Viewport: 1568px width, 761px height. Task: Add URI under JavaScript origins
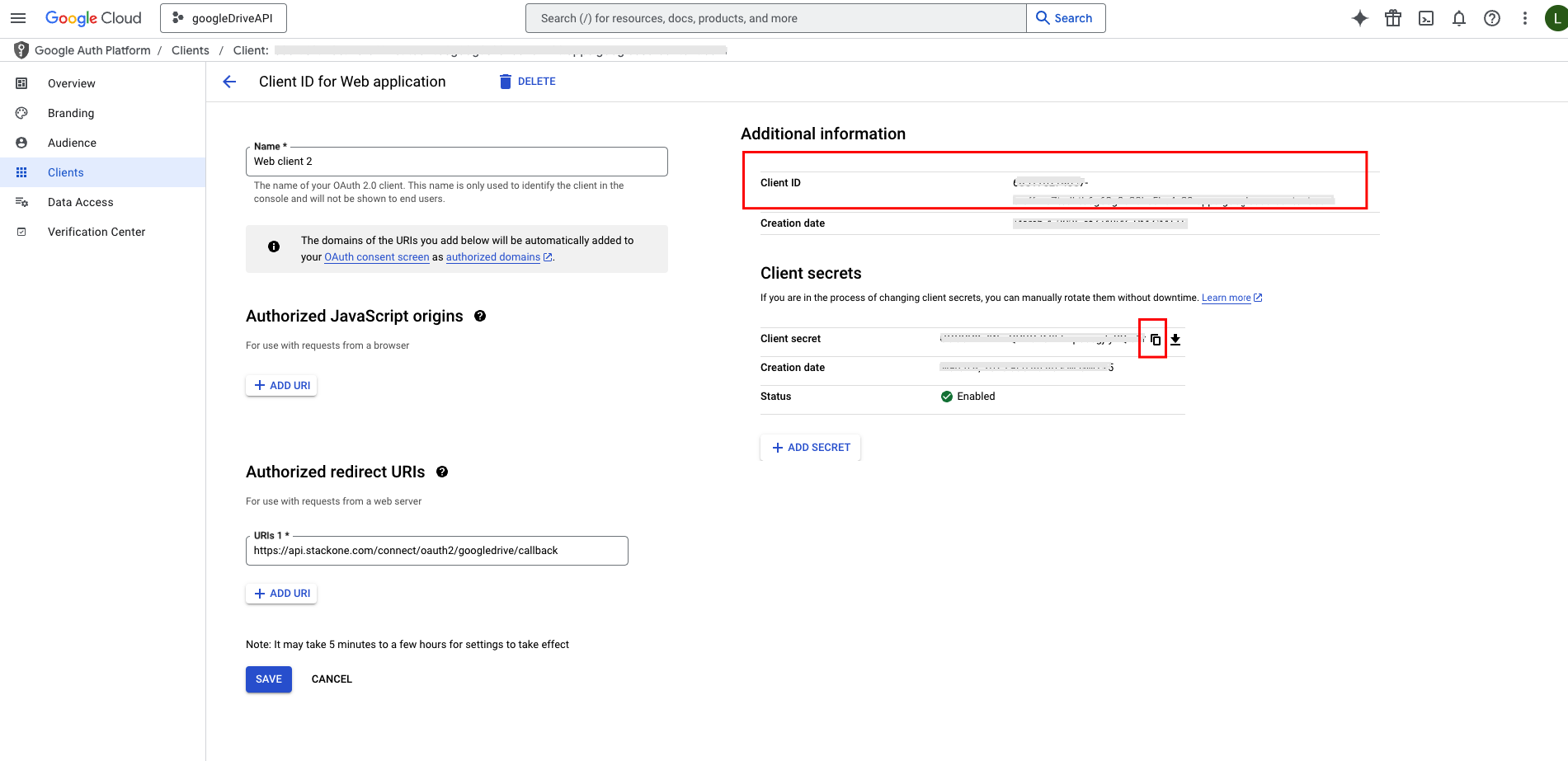pyautogui.click(x=281, y=385)
